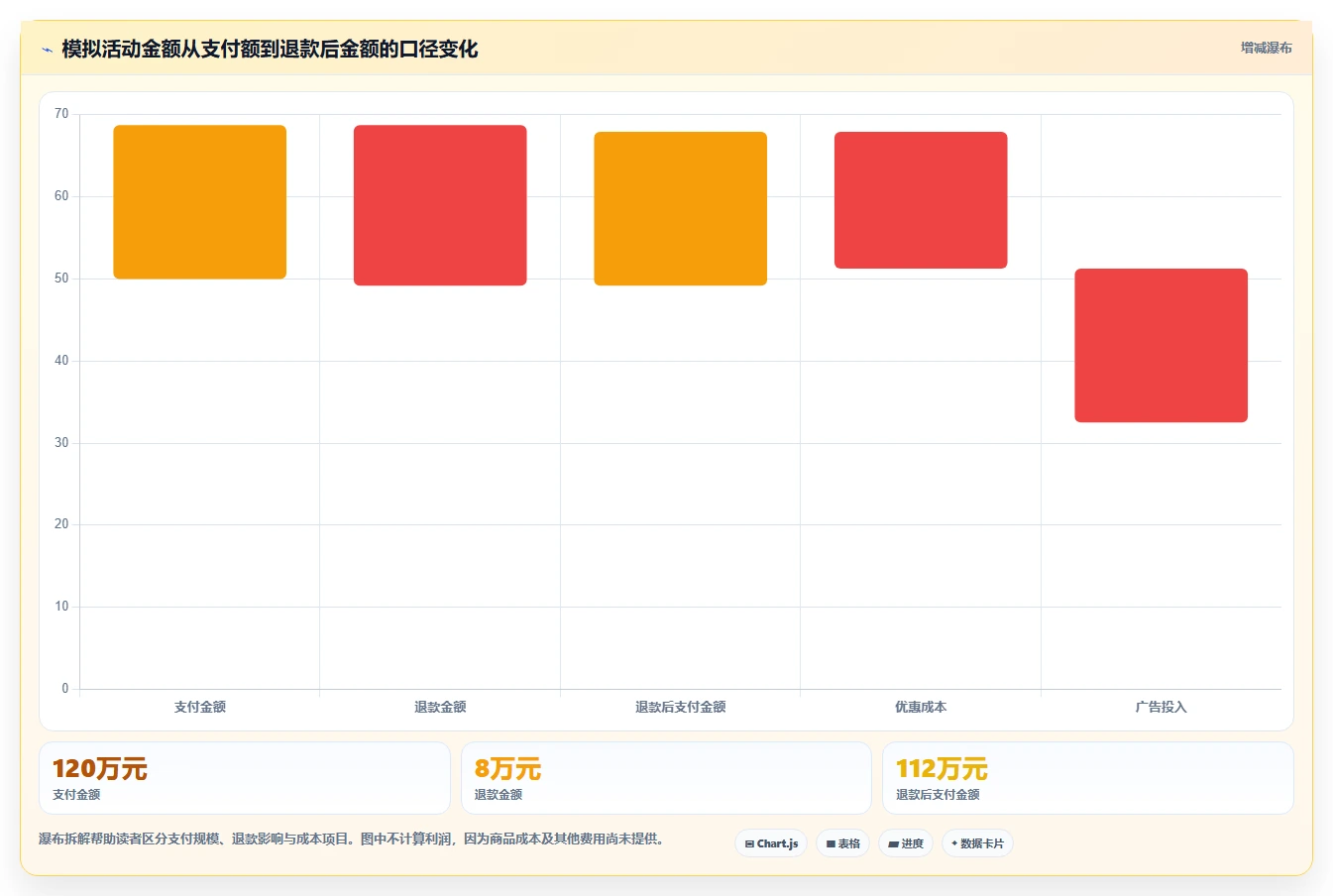Click the chart title 模拟活动金额 heading
The height and width of the screenshot is (896, 1333).
click(270, 49)
